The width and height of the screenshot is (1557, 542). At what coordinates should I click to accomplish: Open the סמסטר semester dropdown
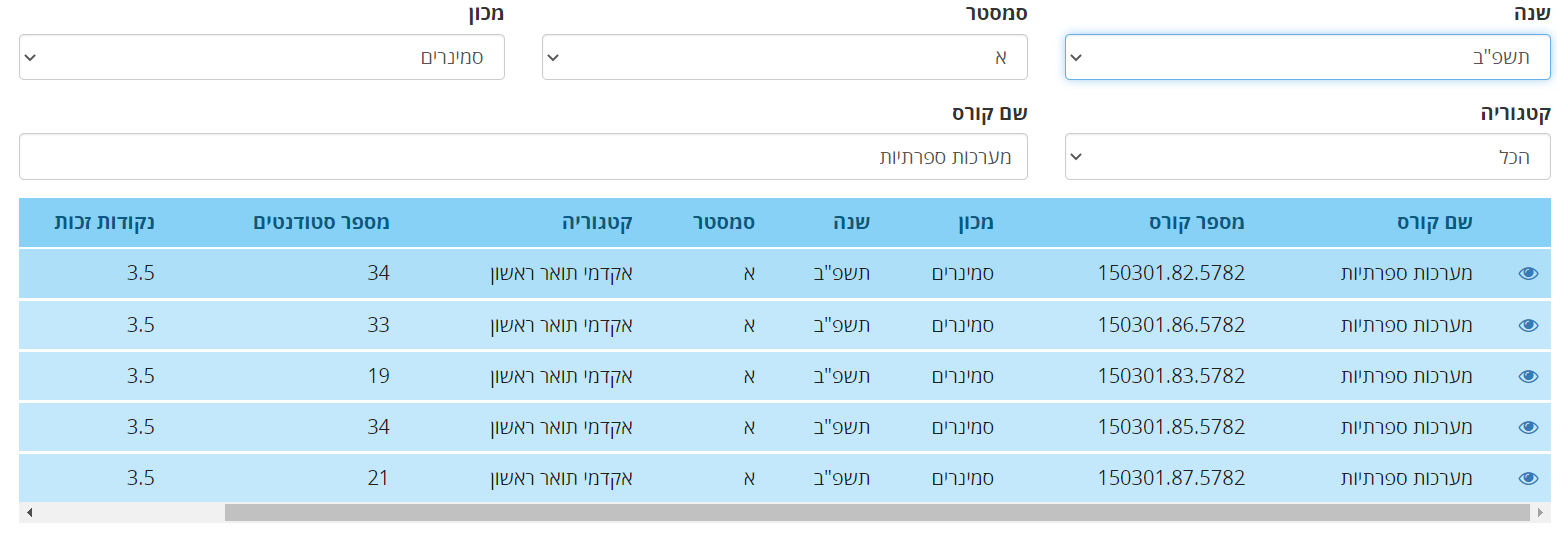click(x=784, y=57)
